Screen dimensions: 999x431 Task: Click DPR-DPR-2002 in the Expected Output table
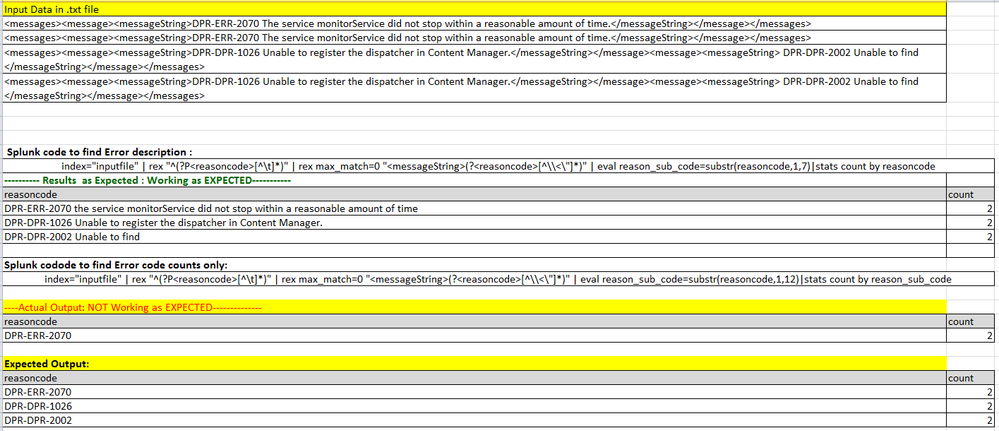tap(38, 421)
